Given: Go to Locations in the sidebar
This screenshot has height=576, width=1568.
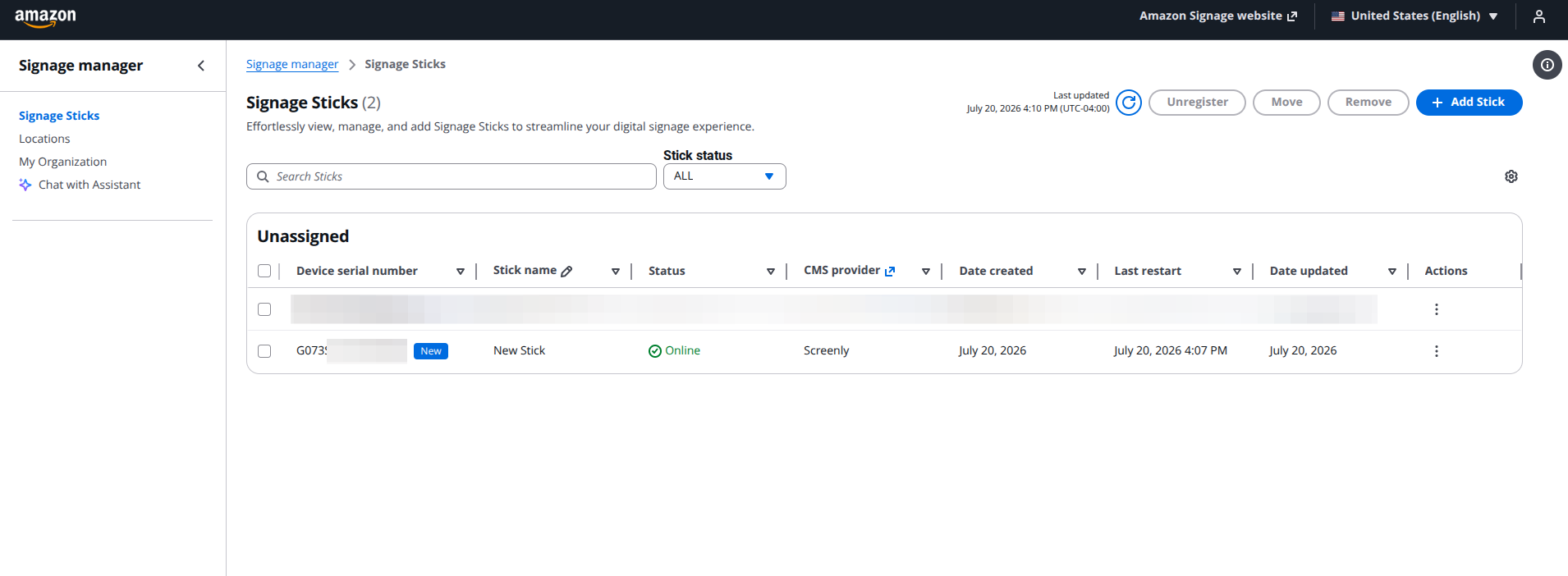Looking at the screenshot, I should (44, 139).
